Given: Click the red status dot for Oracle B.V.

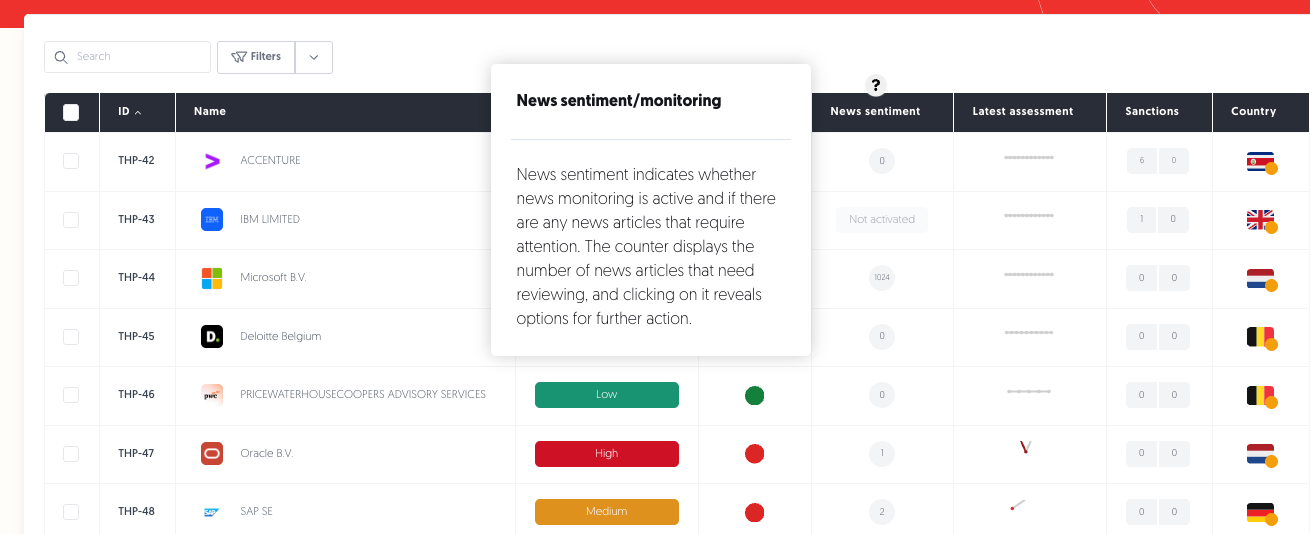Looking at the screenshot, I should point(755,454).
